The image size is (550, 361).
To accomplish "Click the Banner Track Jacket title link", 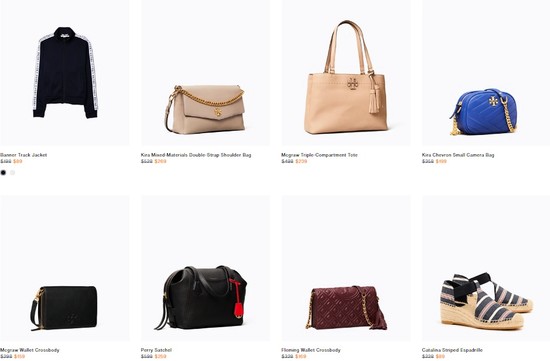I will (24, 155).
